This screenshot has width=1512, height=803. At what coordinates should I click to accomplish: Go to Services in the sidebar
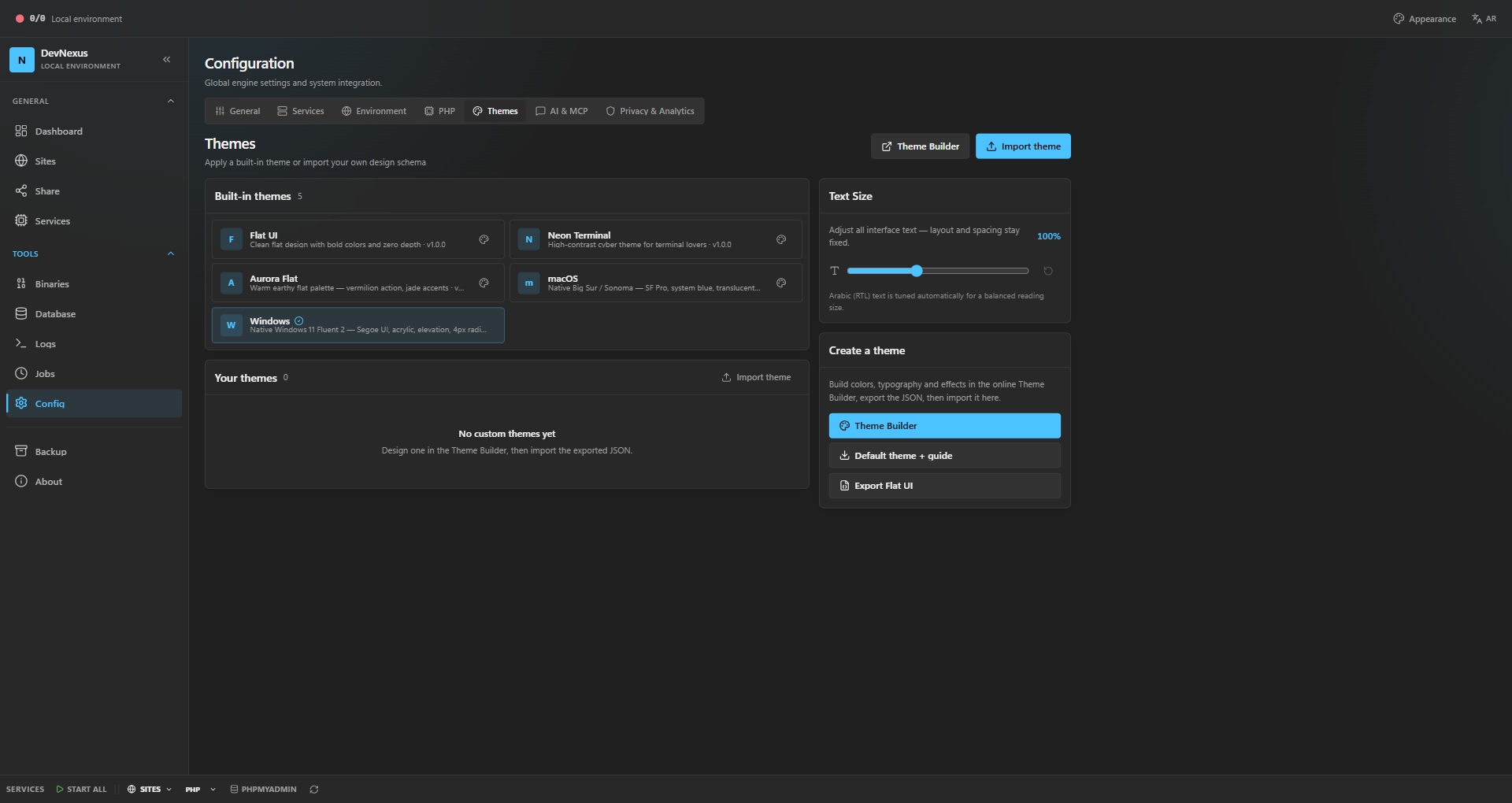click(x=94, y=221)
